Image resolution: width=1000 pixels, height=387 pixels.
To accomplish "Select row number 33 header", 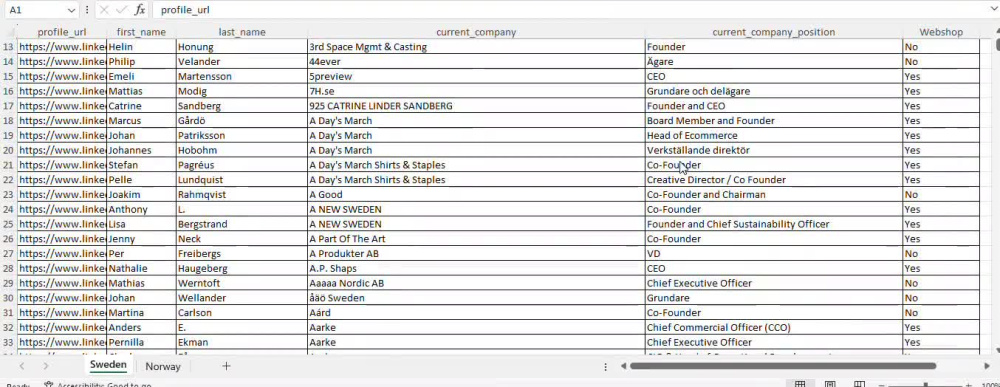I will [8, 342].
